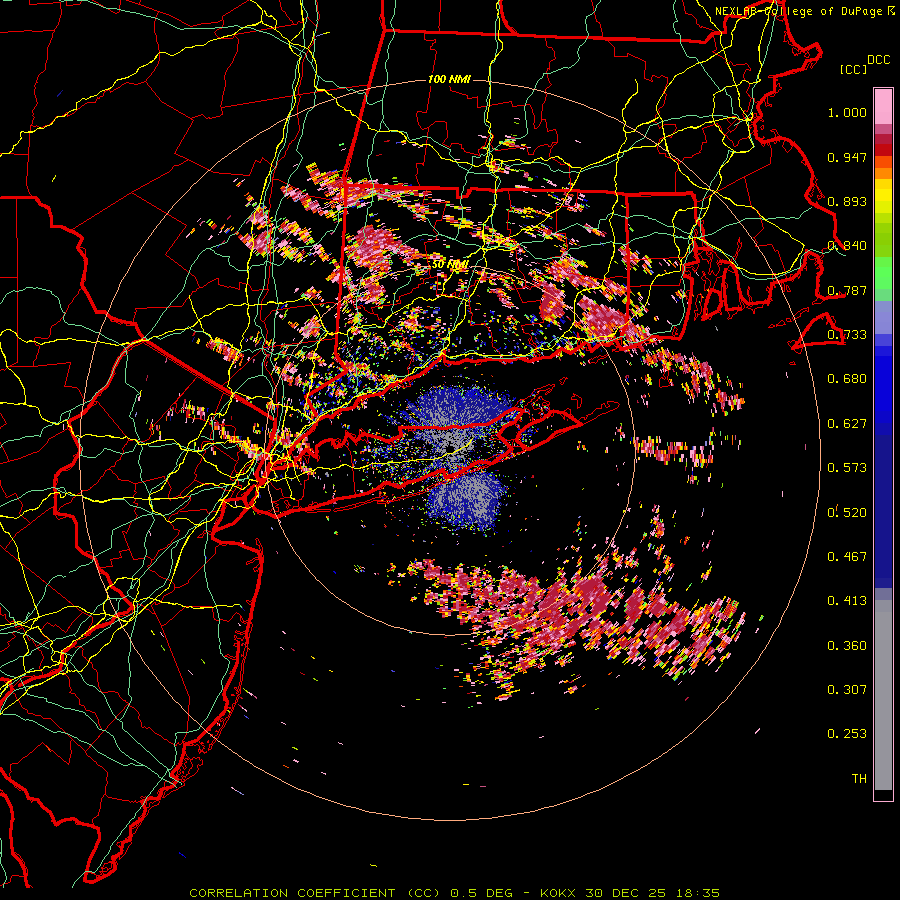Select the 0.840 scale value
Image resolution: width=900 pixels, height=900 pixels.
(847, 246)
